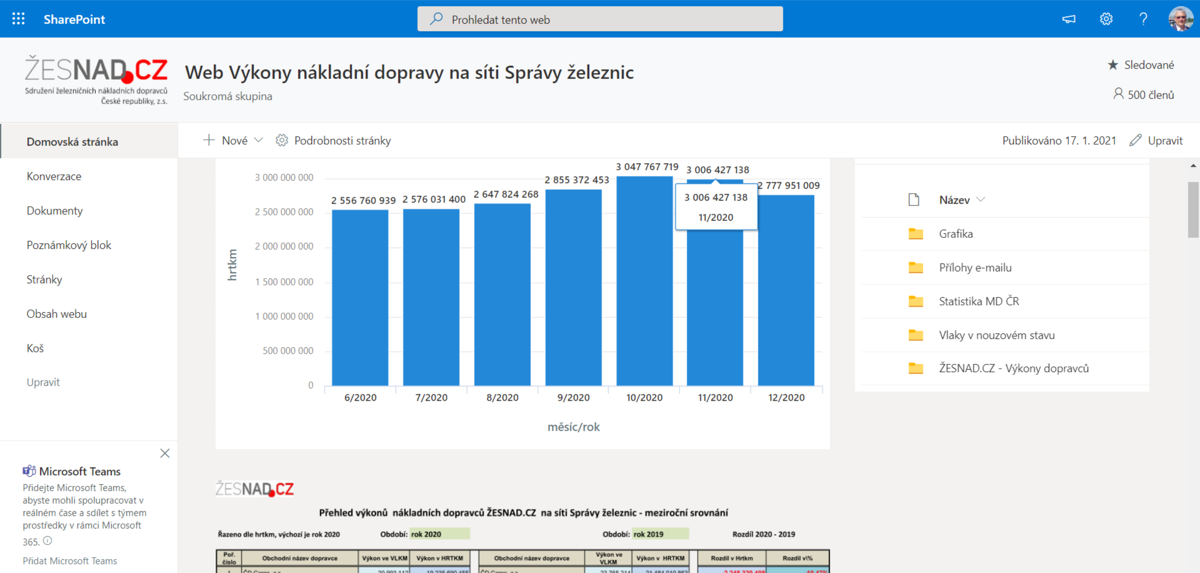Click the Publikováno 17. 1. 2021 text
1200x573 pixels.
tap(1059, 141)
